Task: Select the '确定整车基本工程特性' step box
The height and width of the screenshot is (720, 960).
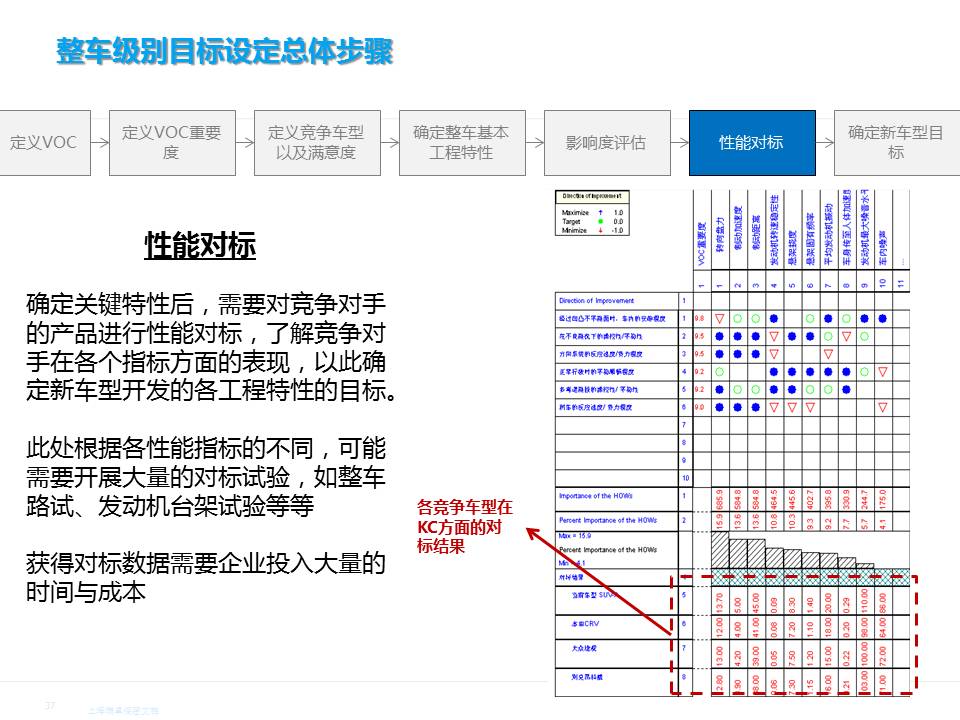Action: tap(462, 143)
